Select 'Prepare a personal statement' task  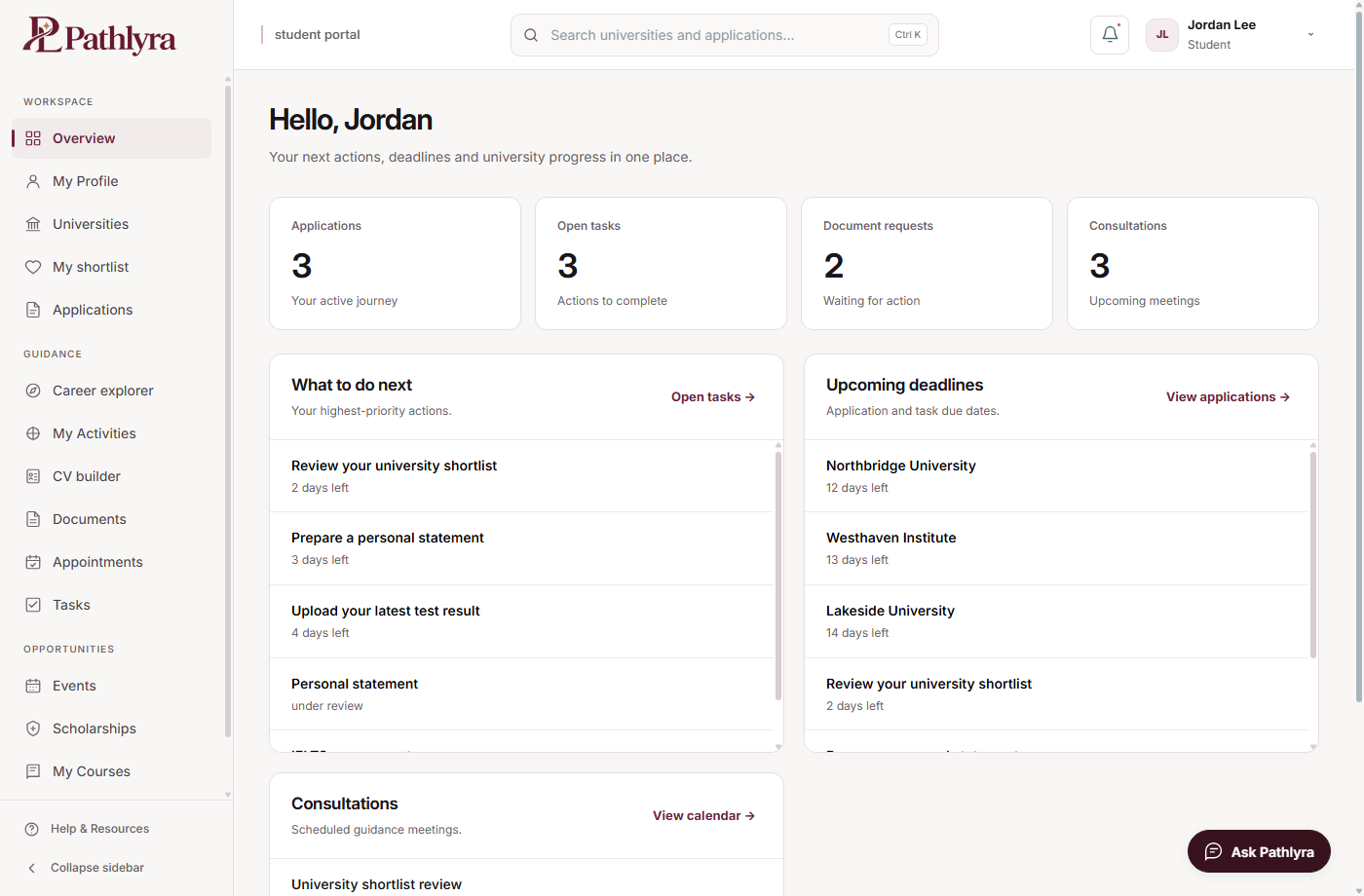coord(521,548)
